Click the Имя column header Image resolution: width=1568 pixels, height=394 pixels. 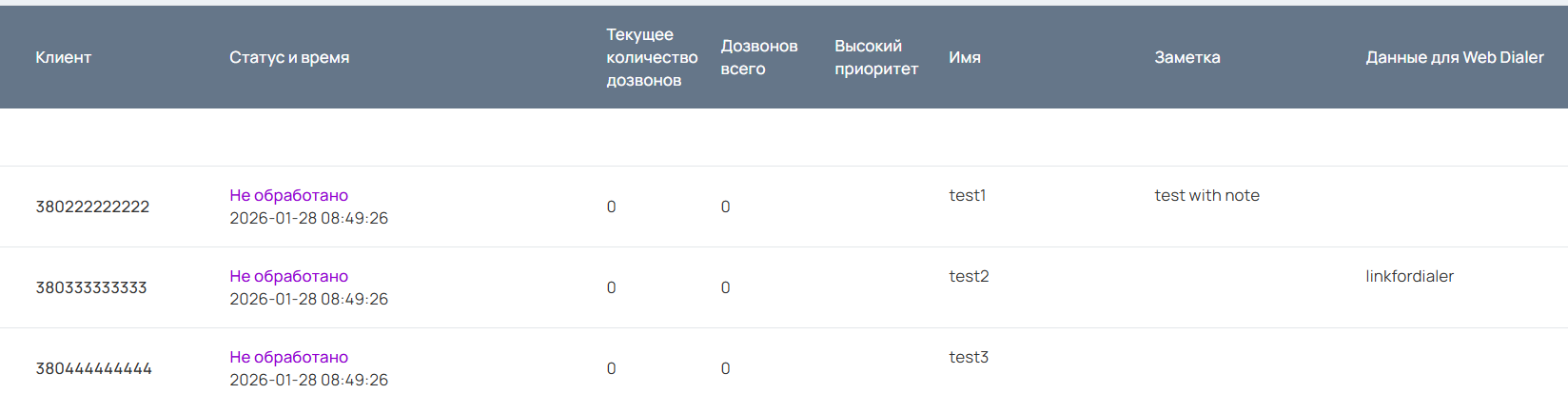[x=965, y=57]
